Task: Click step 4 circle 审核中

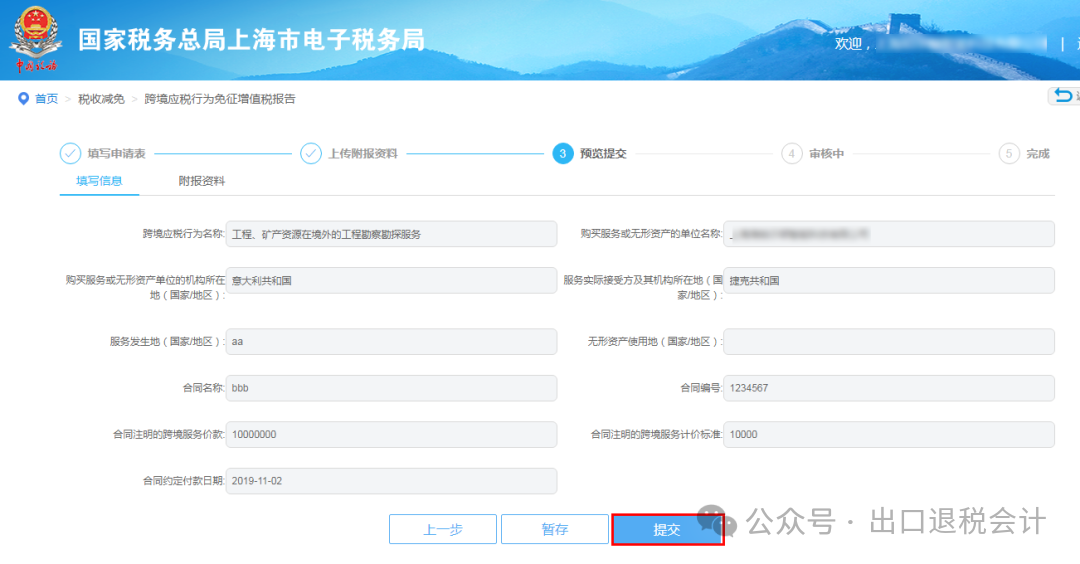Action: coord(792,153)
